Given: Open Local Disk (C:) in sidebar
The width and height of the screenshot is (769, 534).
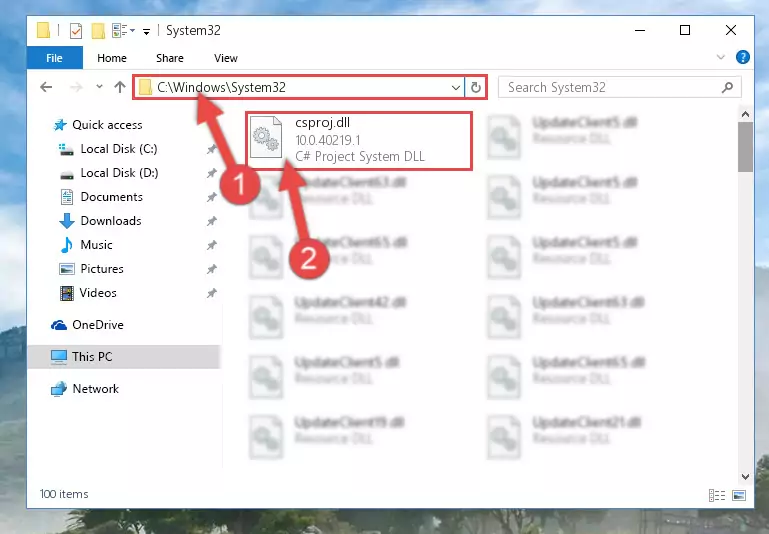Looking at the screenshot, I should point(108,149).
